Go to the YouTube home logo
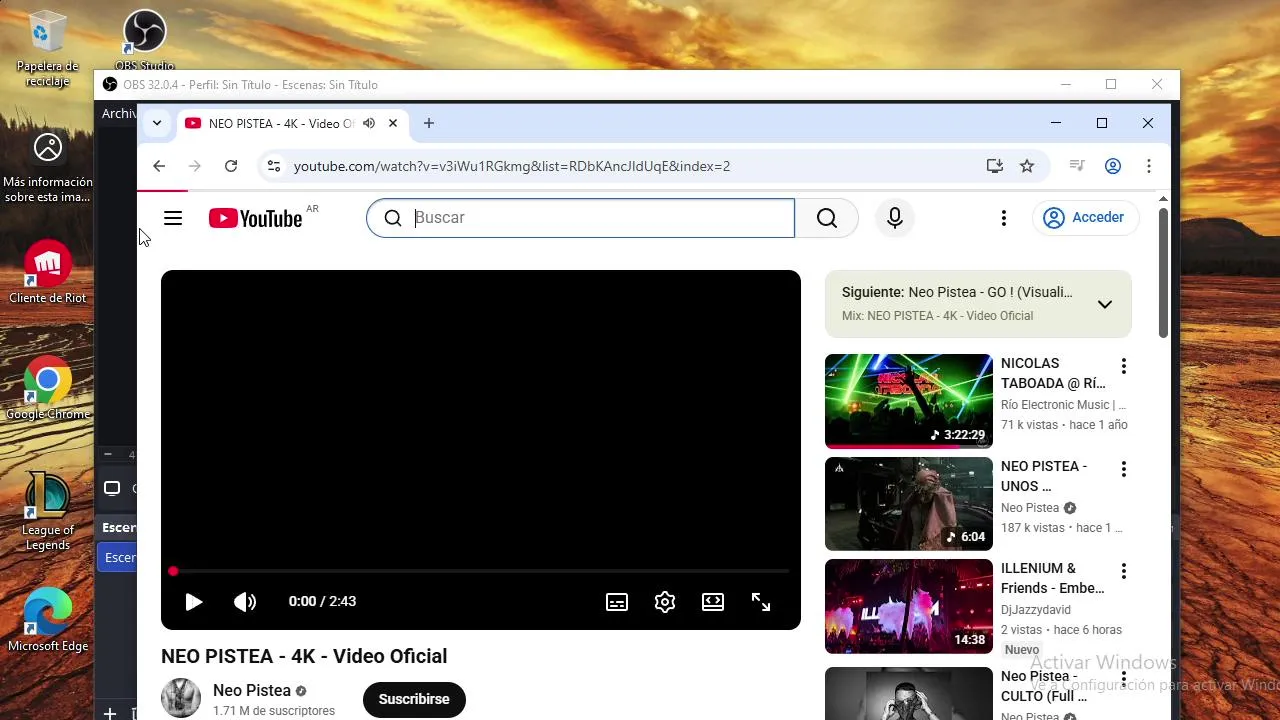Image resolution: width=1280 pixels, height=720 pixels. click(256, 218)
